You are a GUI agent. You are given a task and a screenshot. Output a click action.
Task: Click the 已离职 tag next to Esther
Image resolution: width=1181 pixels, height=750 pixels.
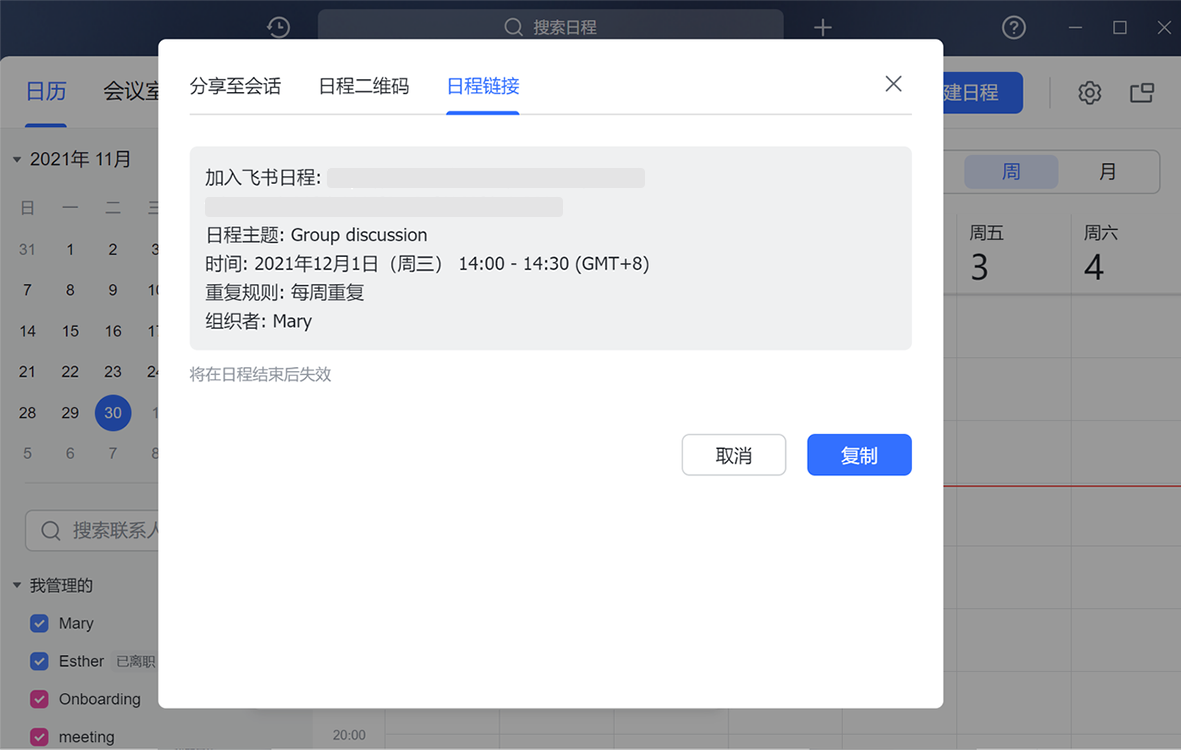point(136,661)
